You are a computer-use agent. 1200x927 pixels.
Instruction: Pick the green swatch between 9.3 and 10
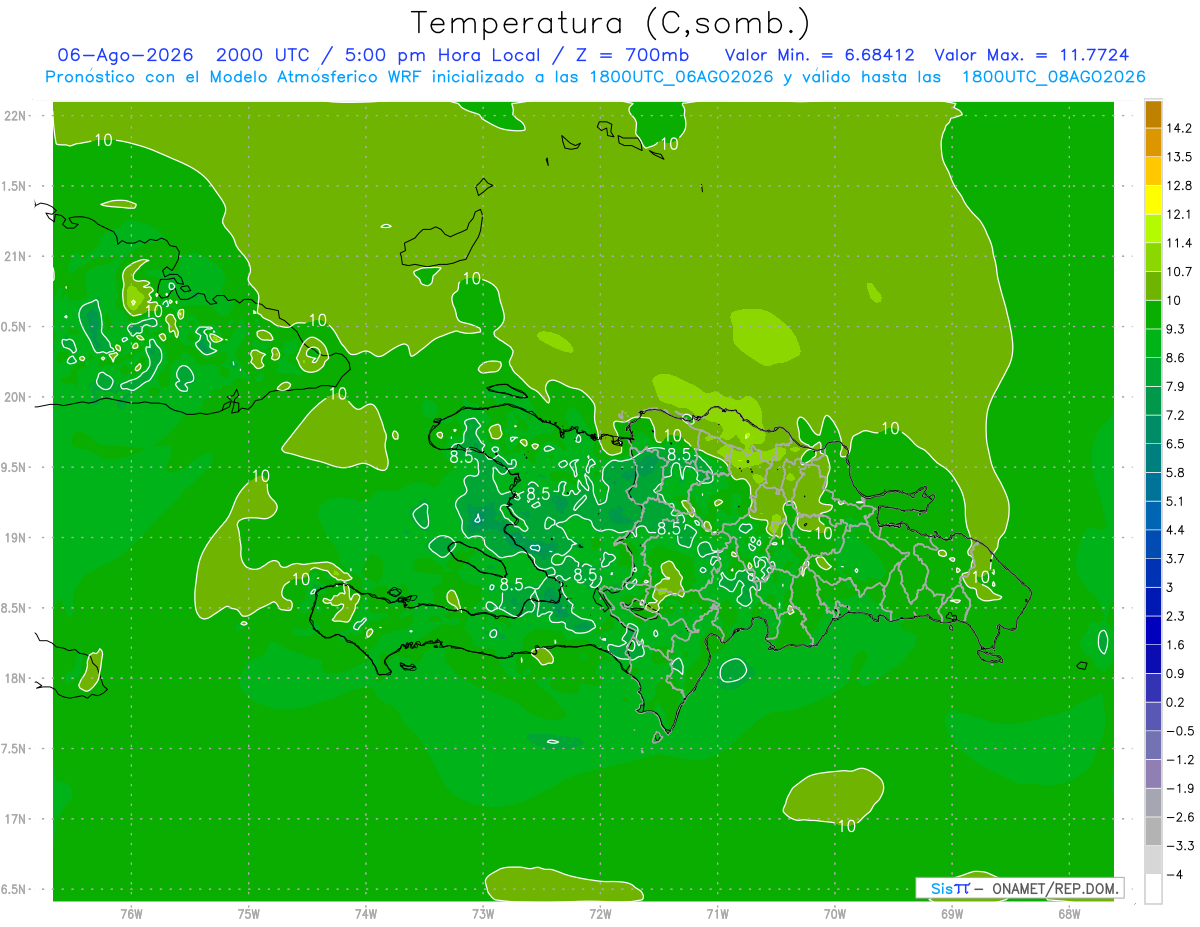(x=1153, y=315)
